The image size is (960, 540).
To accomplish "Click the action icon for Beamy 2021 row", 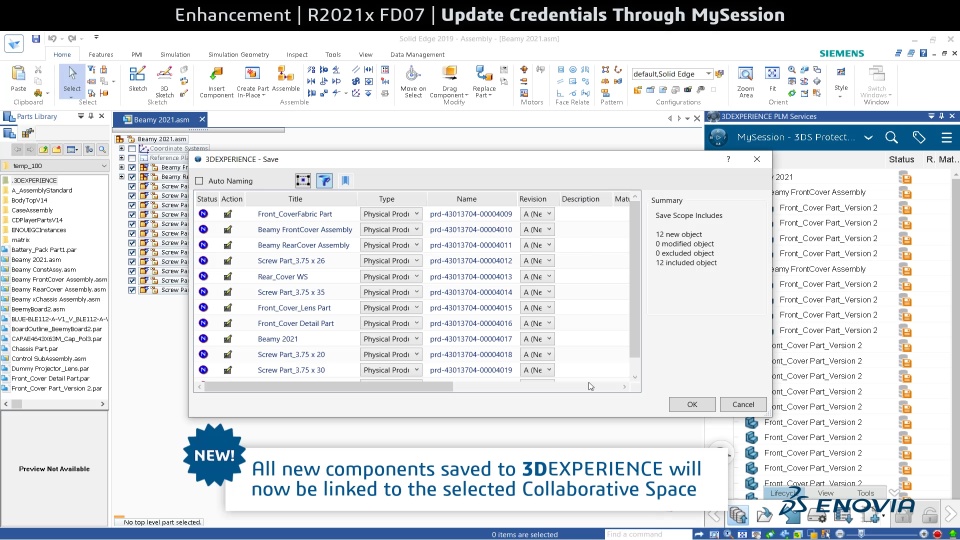I will click(x=228, y=339).
